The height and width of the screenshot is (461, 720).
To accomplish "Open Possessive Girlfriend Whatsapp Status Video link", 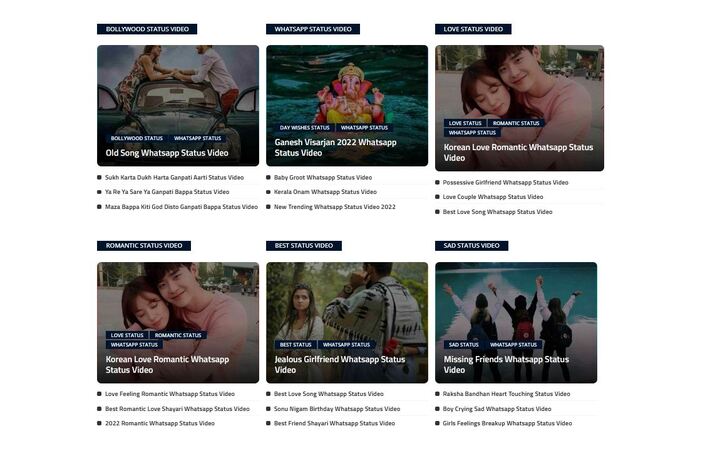I will click(x=505, y=182).
